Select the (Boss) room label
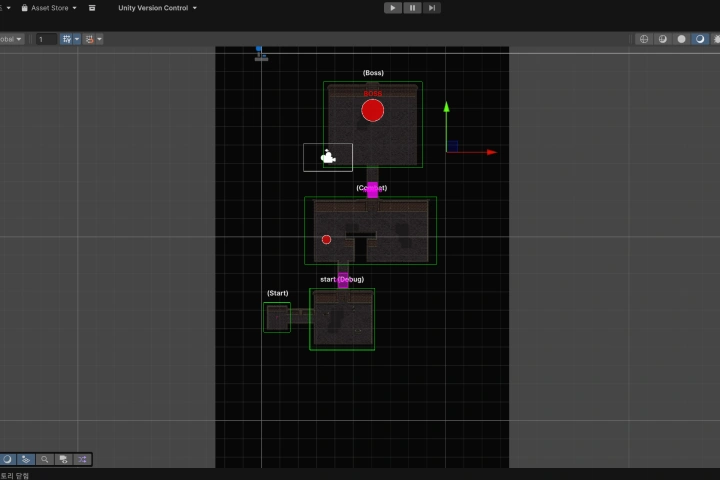This screenshot has height=480, width=720. (373, 73)
